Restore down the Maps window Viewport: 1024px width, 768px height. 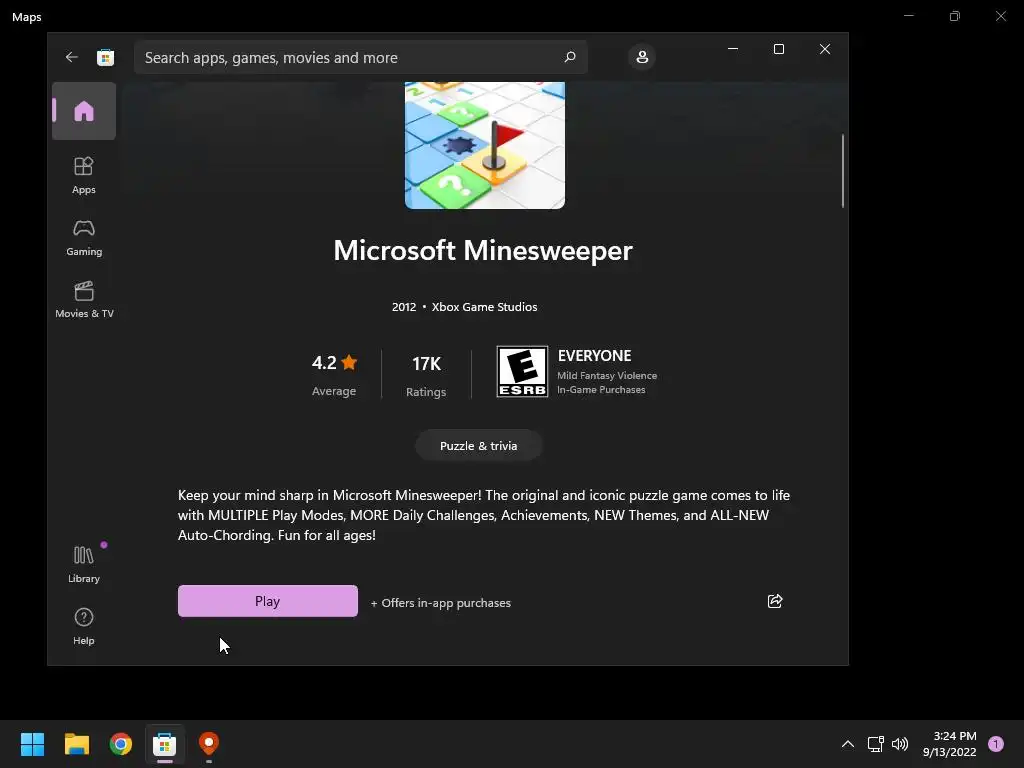tap(955, 16)
